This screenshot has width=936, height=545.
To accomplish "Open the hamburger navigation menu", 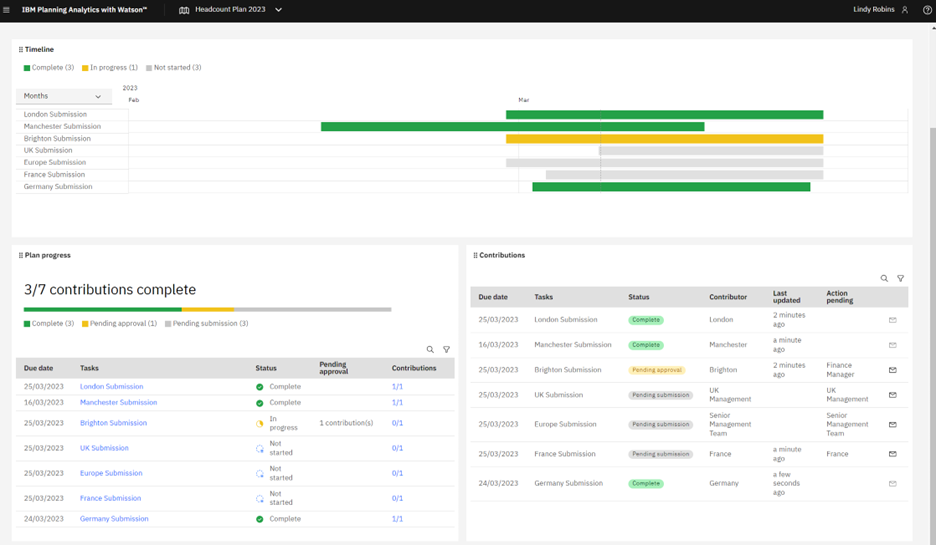I will (7, 10).
